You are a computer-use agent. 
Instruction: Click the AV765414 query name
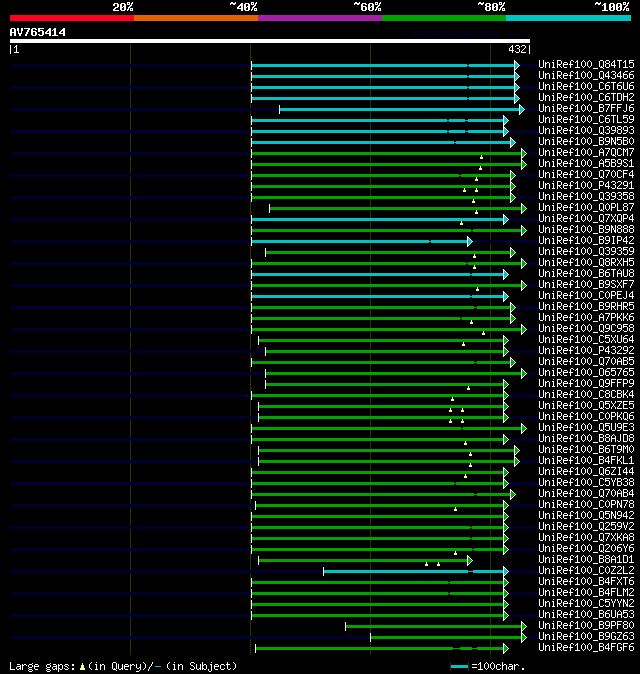coord(37,33)
